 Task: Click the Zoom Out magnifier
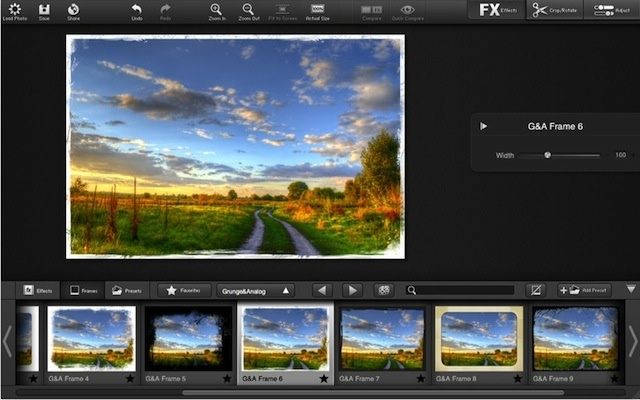click(x=249, y=10)
